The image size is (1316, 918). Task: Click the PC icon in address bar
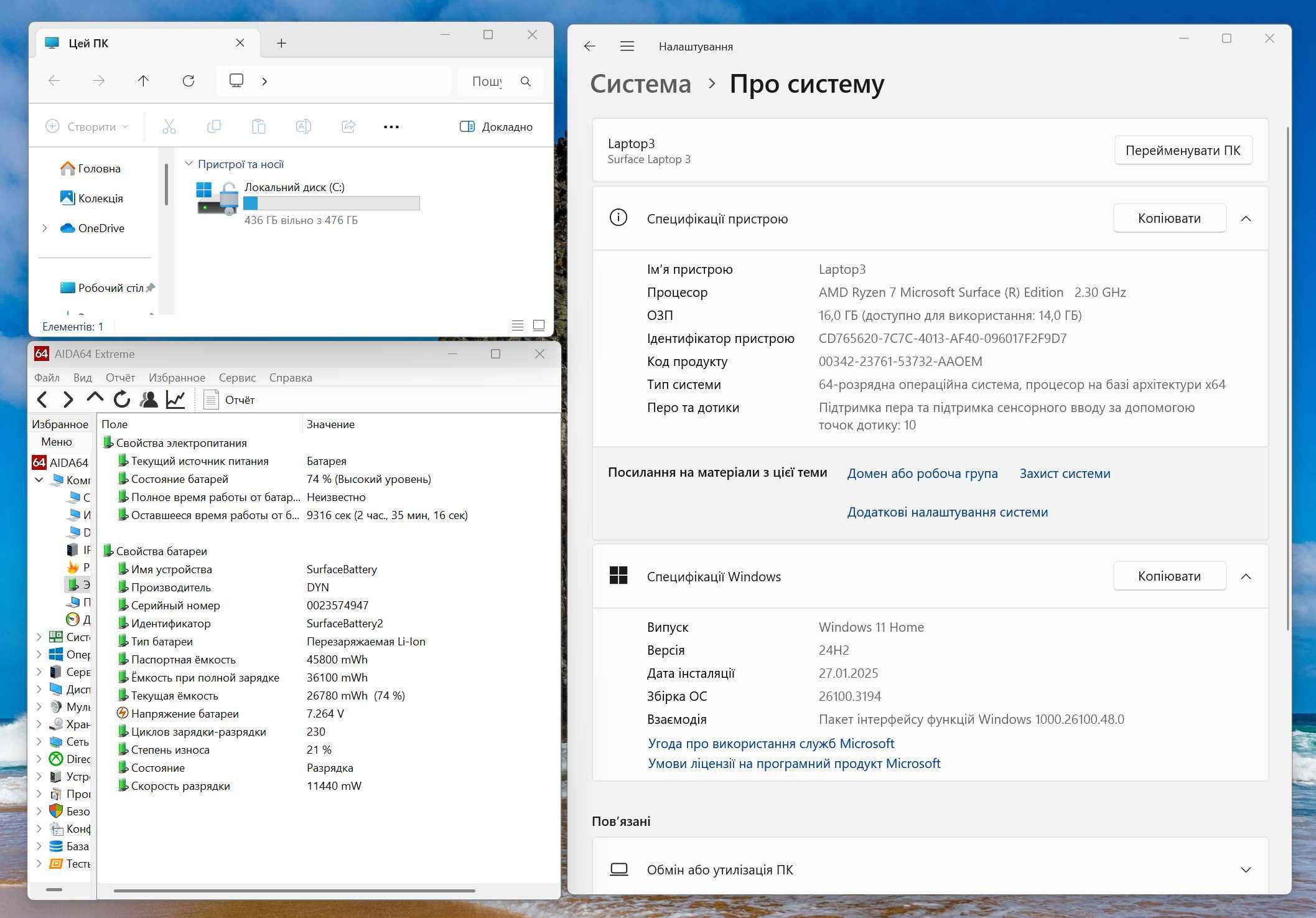pyautogui.click(x=236, y=81)
